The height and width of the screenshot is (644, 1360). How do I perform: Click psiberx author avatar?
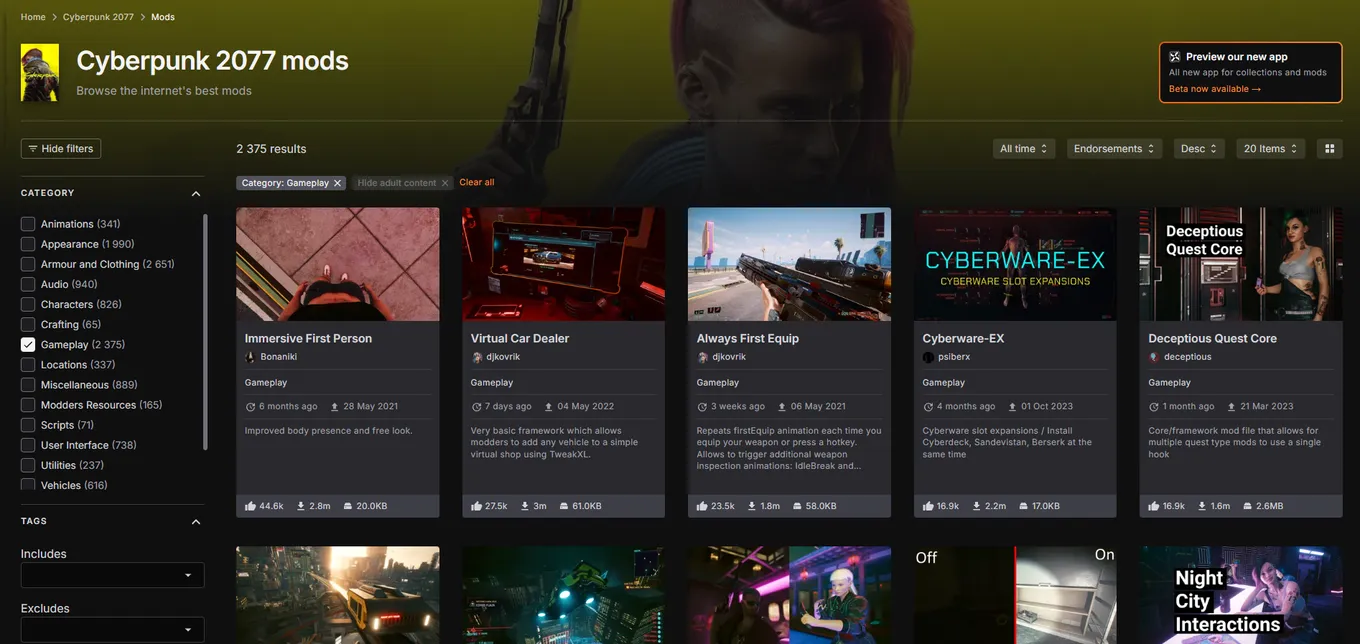[x=928, y=357]
